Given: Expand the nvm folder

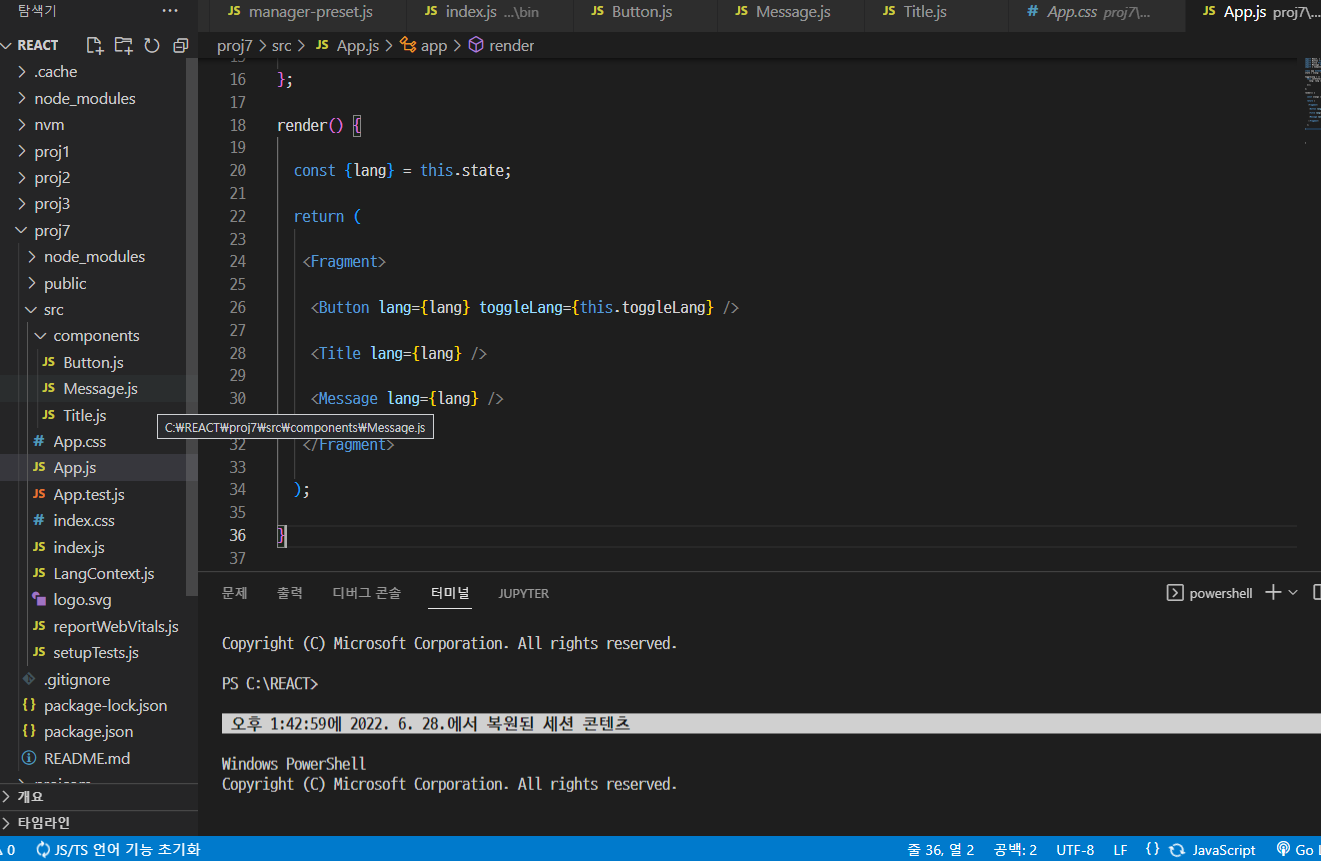Looking at the screenshot, I should [x=49, y=124].
